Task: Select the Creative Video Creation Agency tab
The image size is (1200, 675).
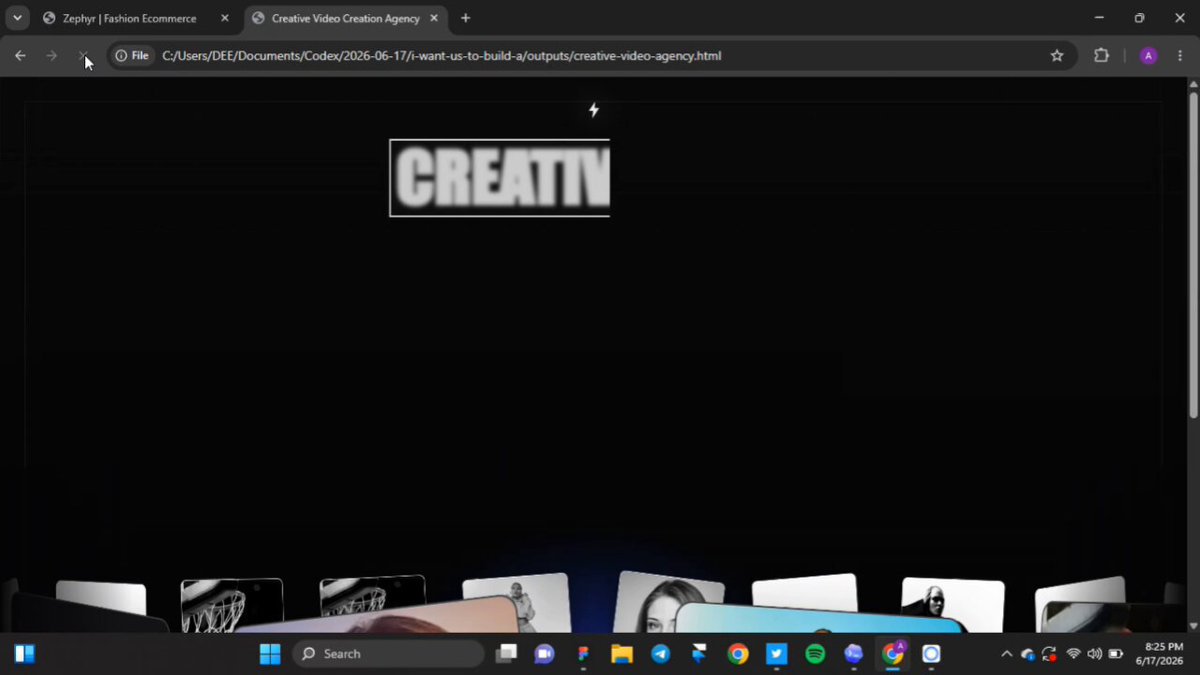Action: point(346,18)
